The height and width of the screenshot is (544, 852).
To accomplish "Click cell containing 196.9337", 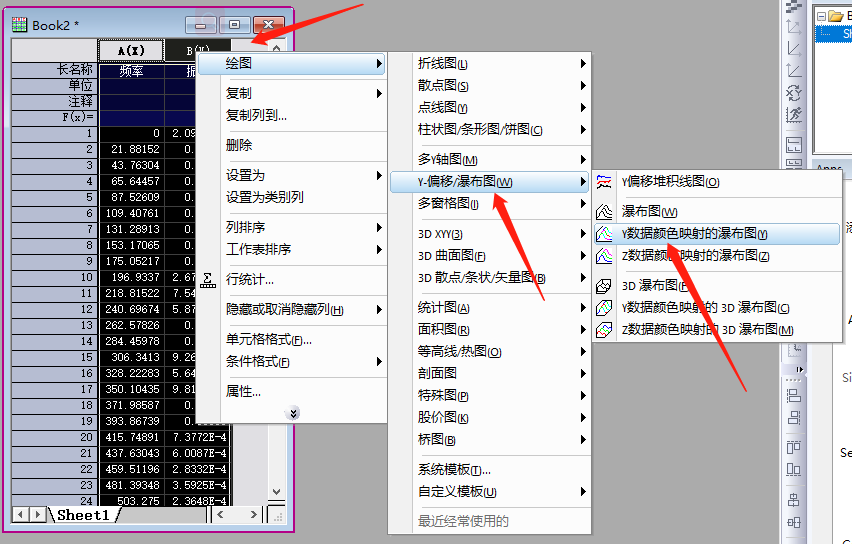I will coord(131,277).
